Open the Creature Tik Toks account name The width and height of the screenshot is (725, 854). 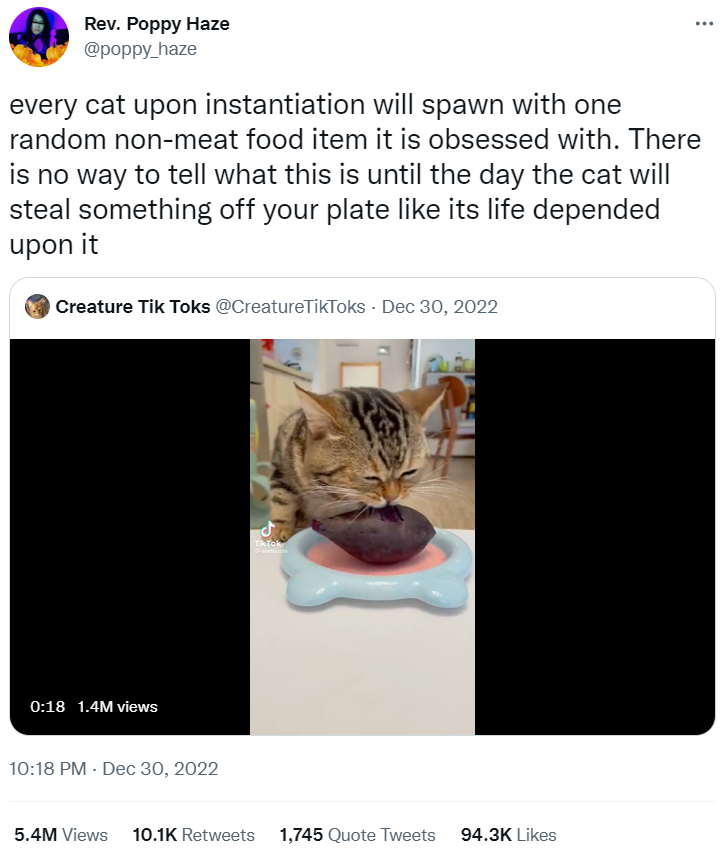point(133,307)
